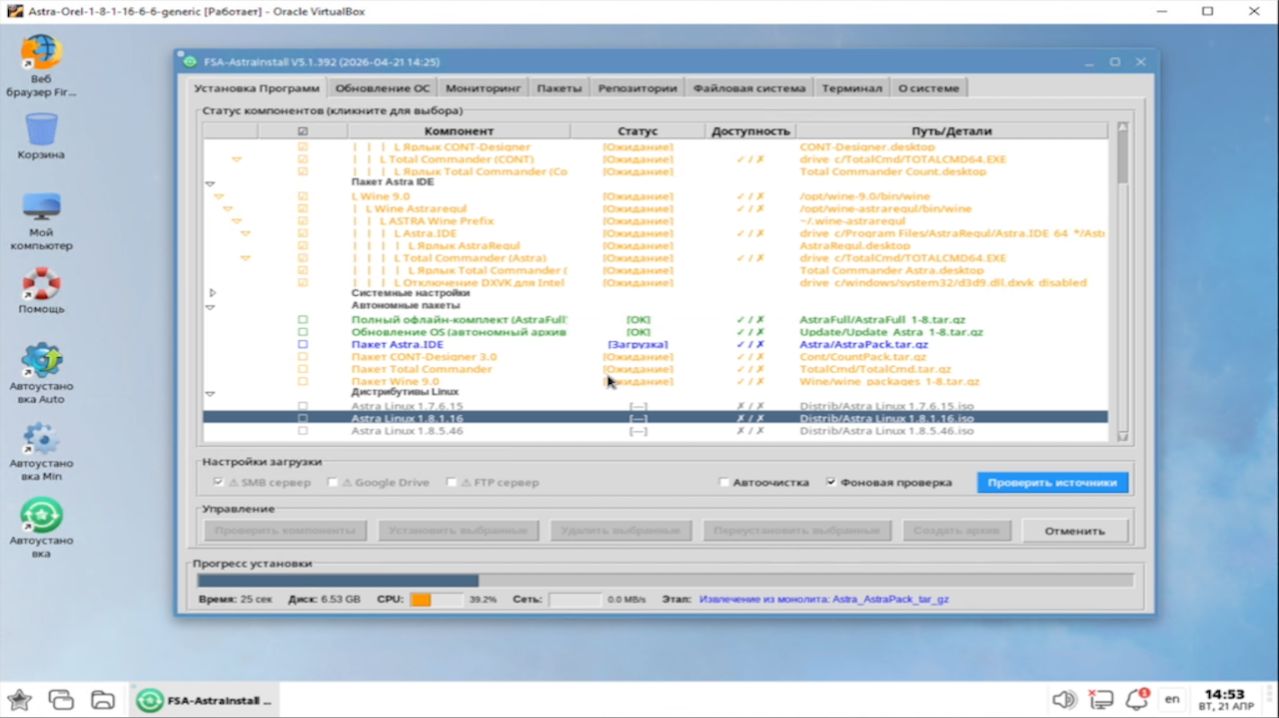Collapse the Дистрибутивы Linux group
Screen dimensions: 1279x718
point(210,394)
